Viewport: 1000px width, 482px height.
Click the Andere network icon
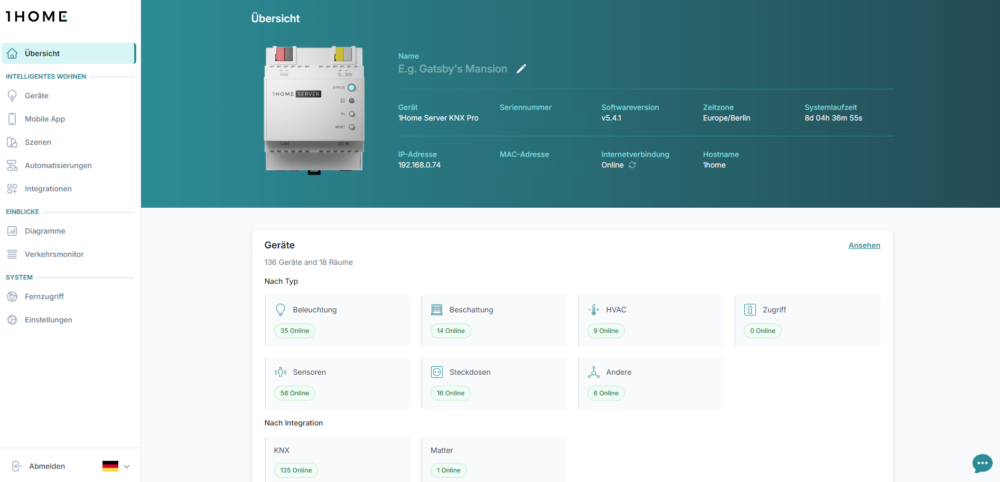pos(594,372)
